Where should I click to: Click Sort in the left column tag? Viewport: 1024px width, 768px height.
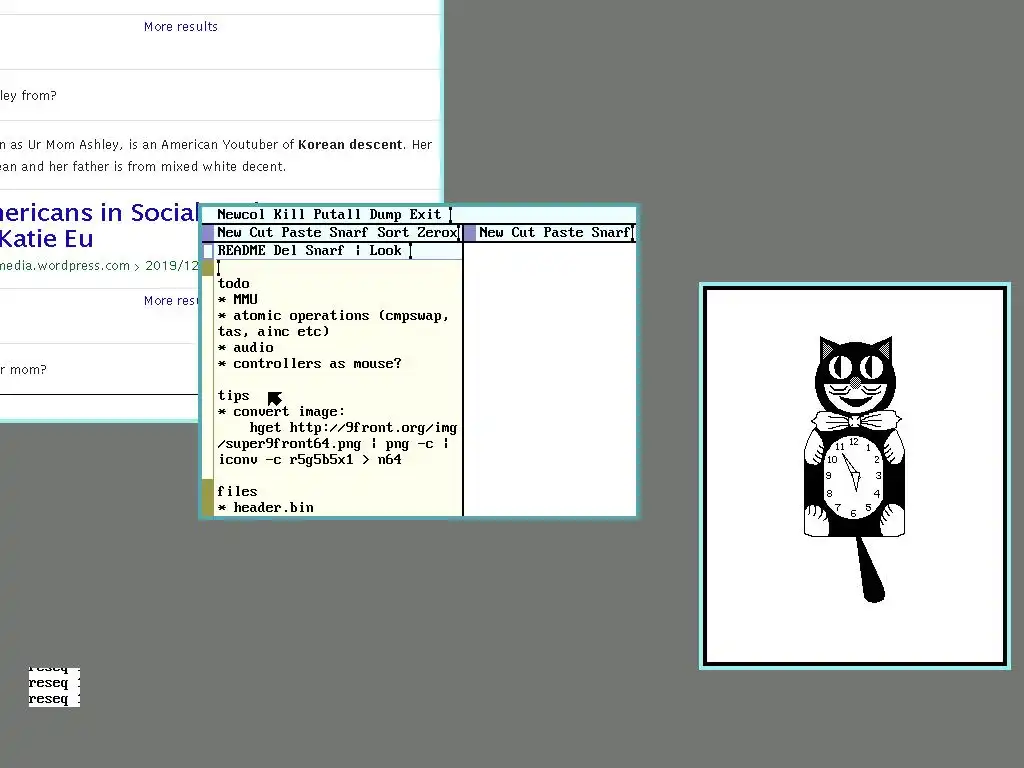point(393,232)
